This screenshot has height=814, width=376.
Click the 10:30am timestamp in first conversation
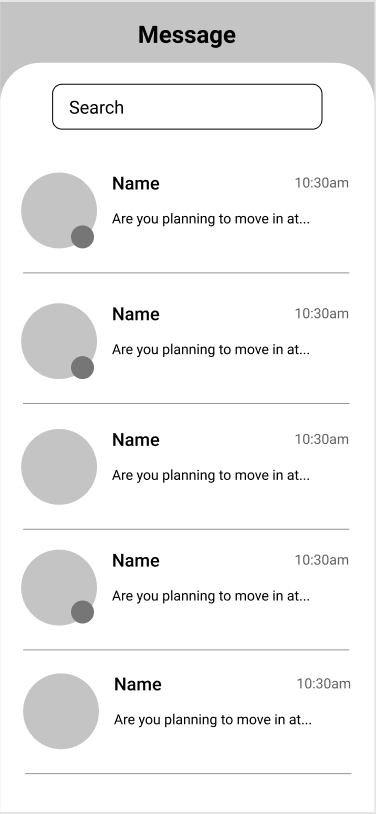click(x=322, y=183)
